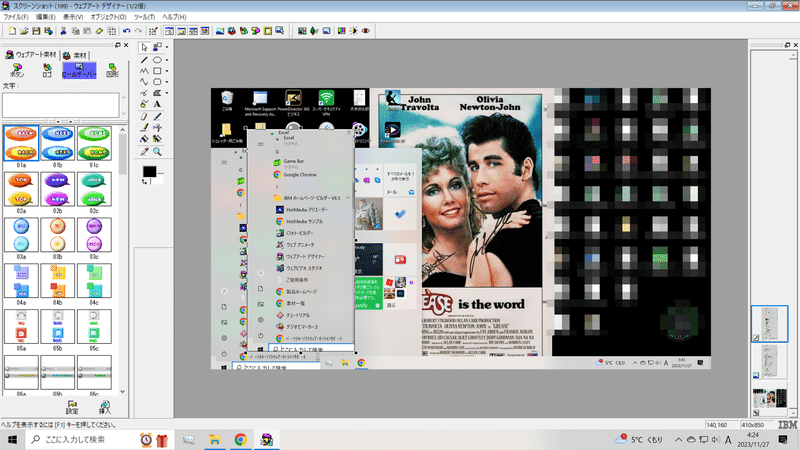
Task: Open the ツール(T) menu
Action: click(x=144, y=17)
